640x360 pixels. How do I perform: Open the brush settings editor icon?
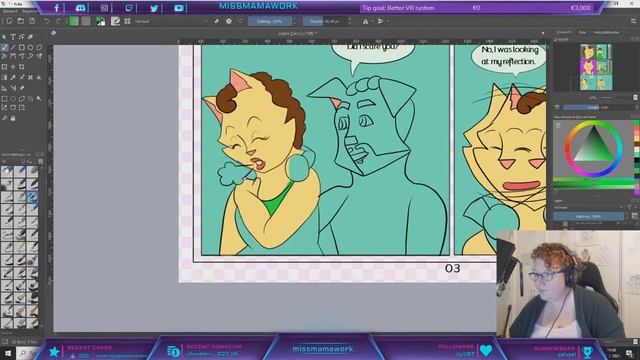click(x=115, y=21)
